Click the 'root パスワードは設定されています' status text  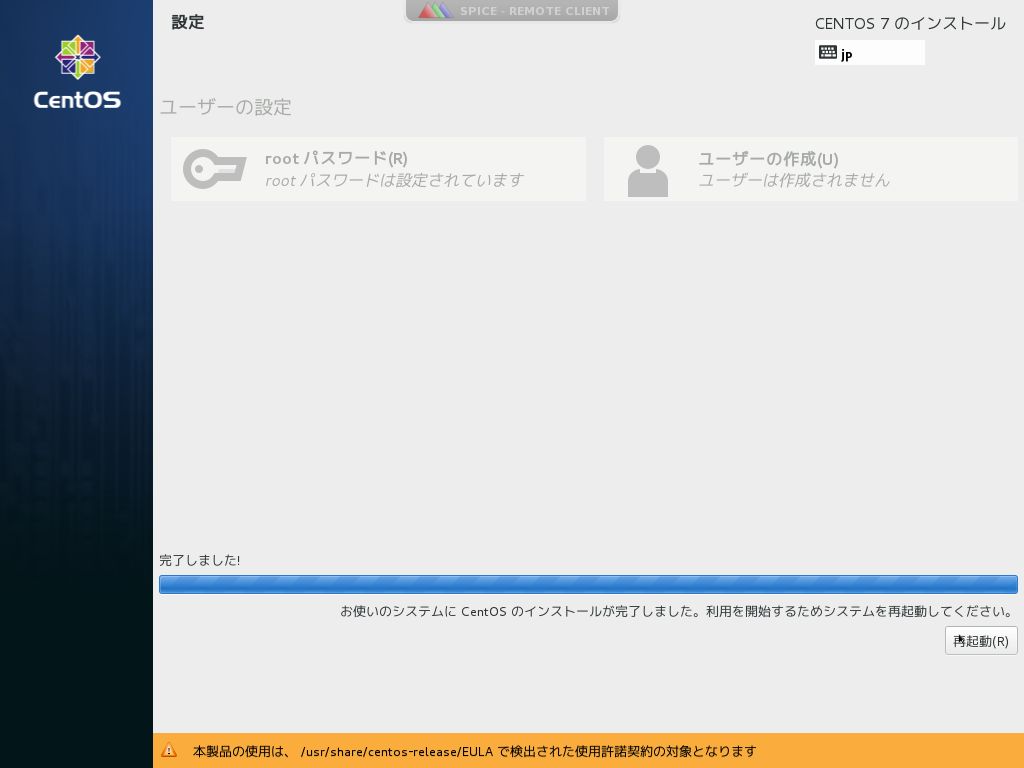(394, 180)
